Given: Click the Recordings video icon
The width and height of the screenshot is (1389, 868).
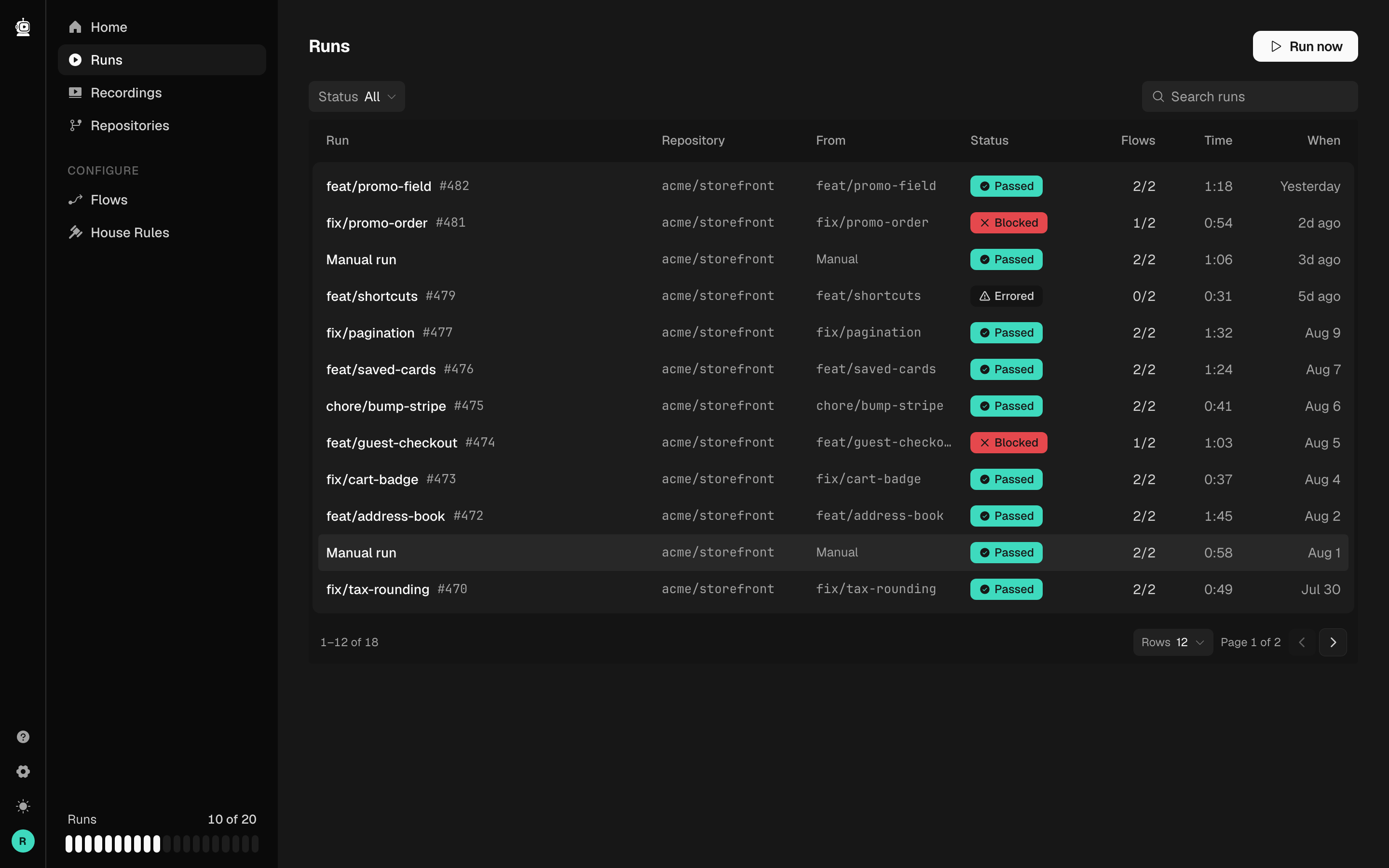Looking at the screenshot, I should pos(75,93).
